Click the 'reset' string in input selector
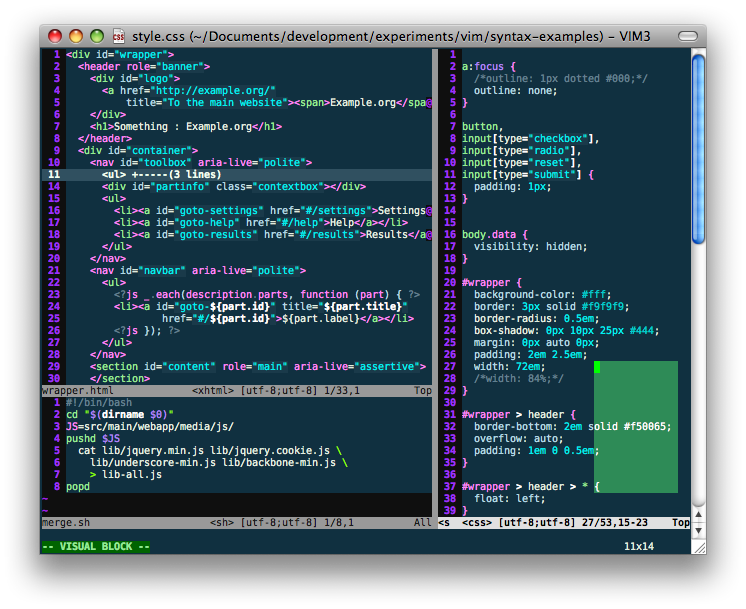 [x=549, y=163]
